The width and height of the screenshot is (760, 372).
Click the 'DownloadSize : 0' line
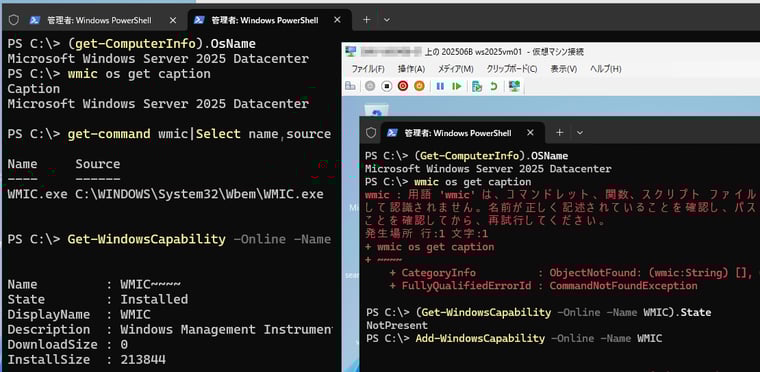68,344
